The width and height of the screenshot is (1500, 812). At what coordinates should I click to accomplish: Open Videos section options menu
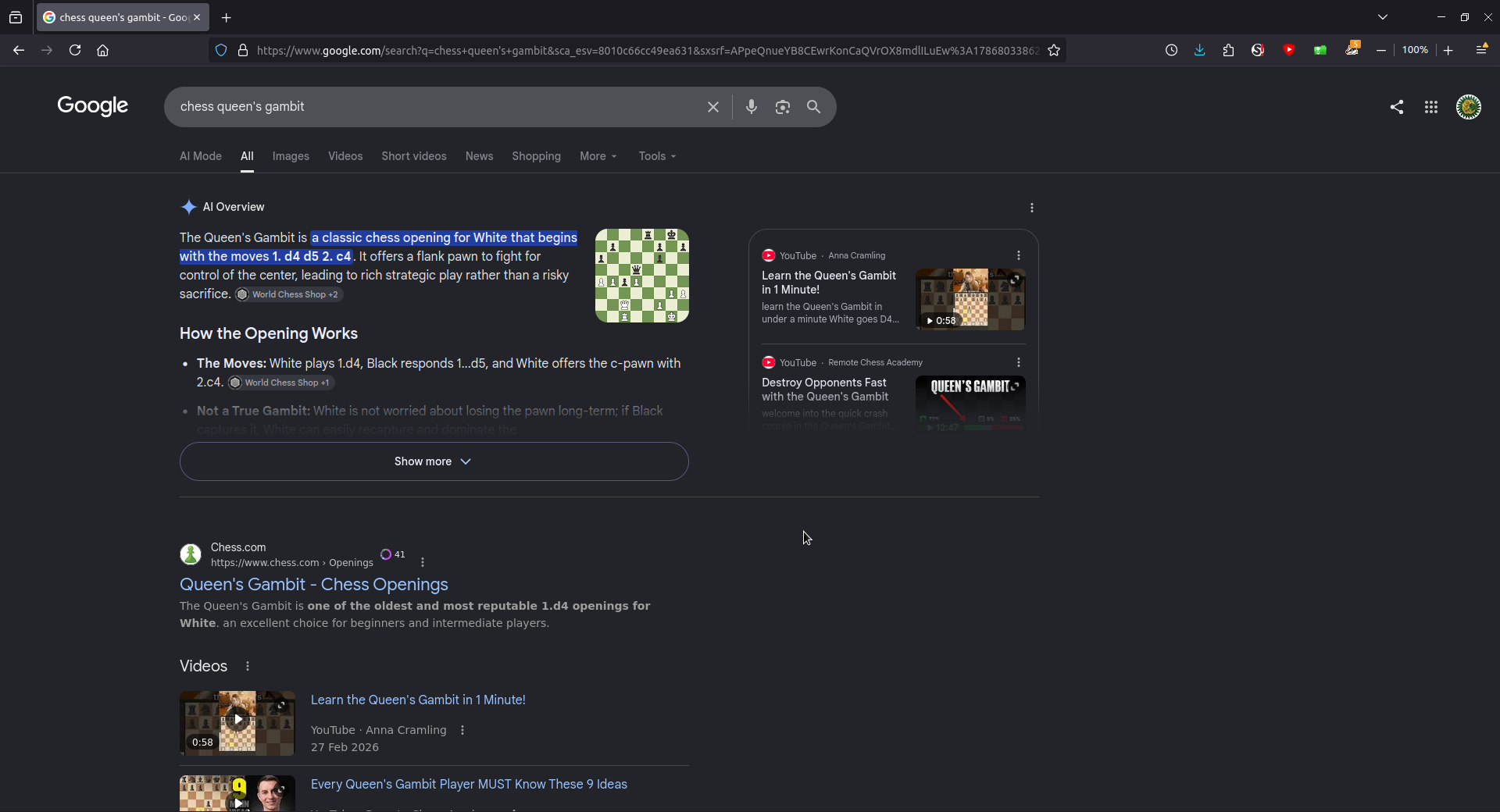point(248,666)
